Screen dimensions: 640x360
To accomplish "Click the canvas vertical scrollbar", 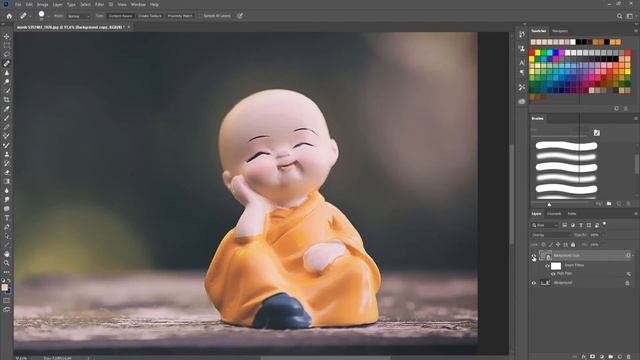I will (511, 194).
